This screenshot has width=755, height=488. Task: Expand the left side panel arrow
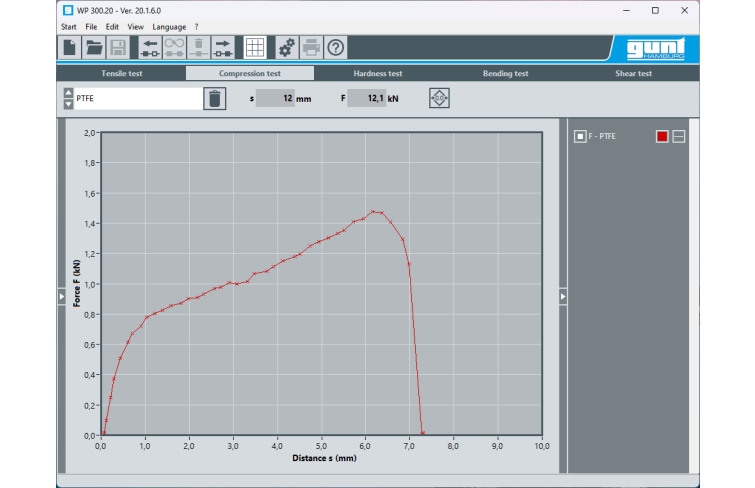point(62,296)
